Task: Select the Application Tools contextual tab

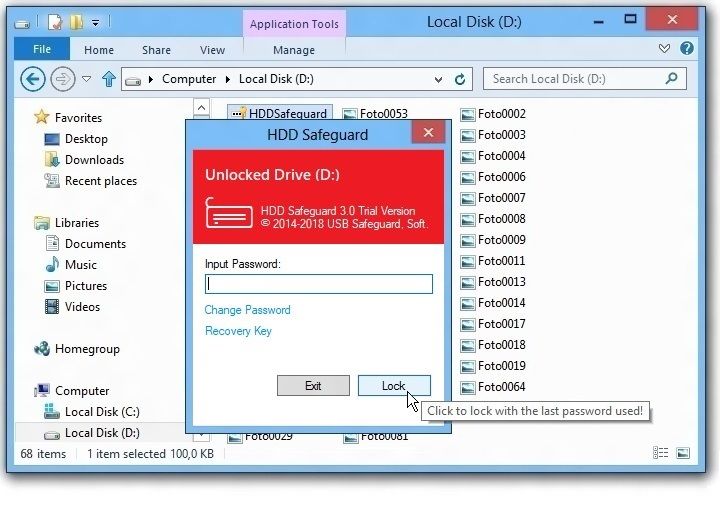Action: 294,24
